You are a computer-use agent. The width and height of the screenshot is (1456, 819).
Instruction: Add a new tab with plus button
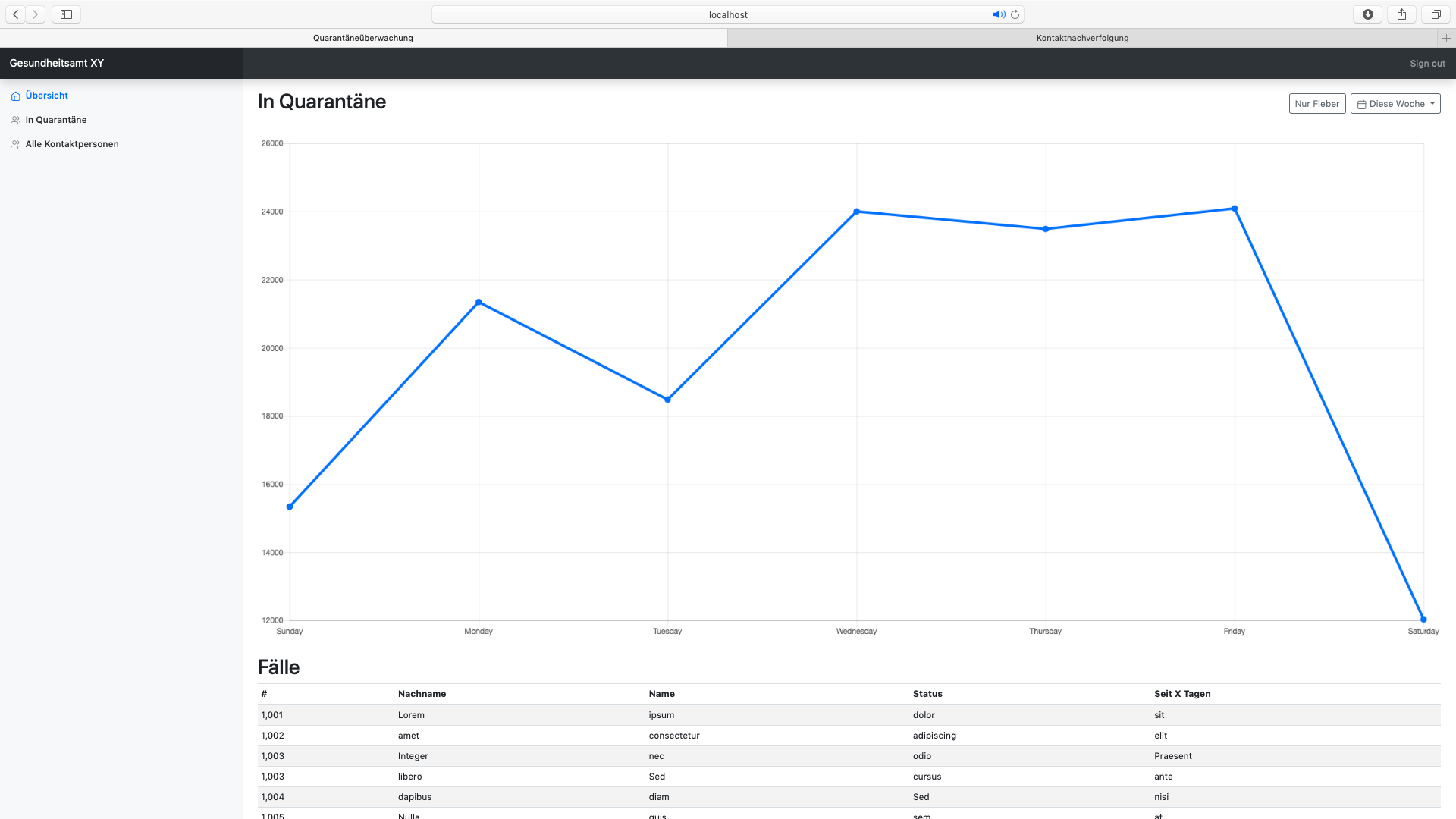(x=1446, y=38)
